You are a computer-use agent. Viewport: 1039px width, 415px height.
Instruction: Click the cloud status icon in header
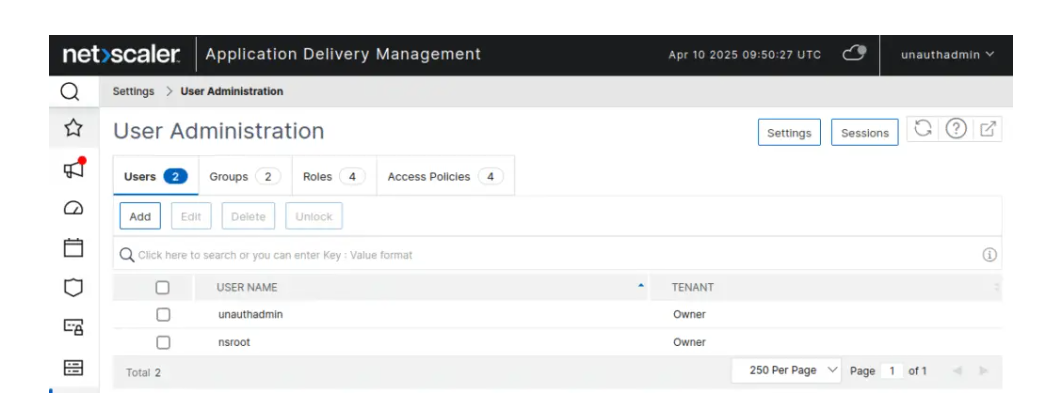853,54
